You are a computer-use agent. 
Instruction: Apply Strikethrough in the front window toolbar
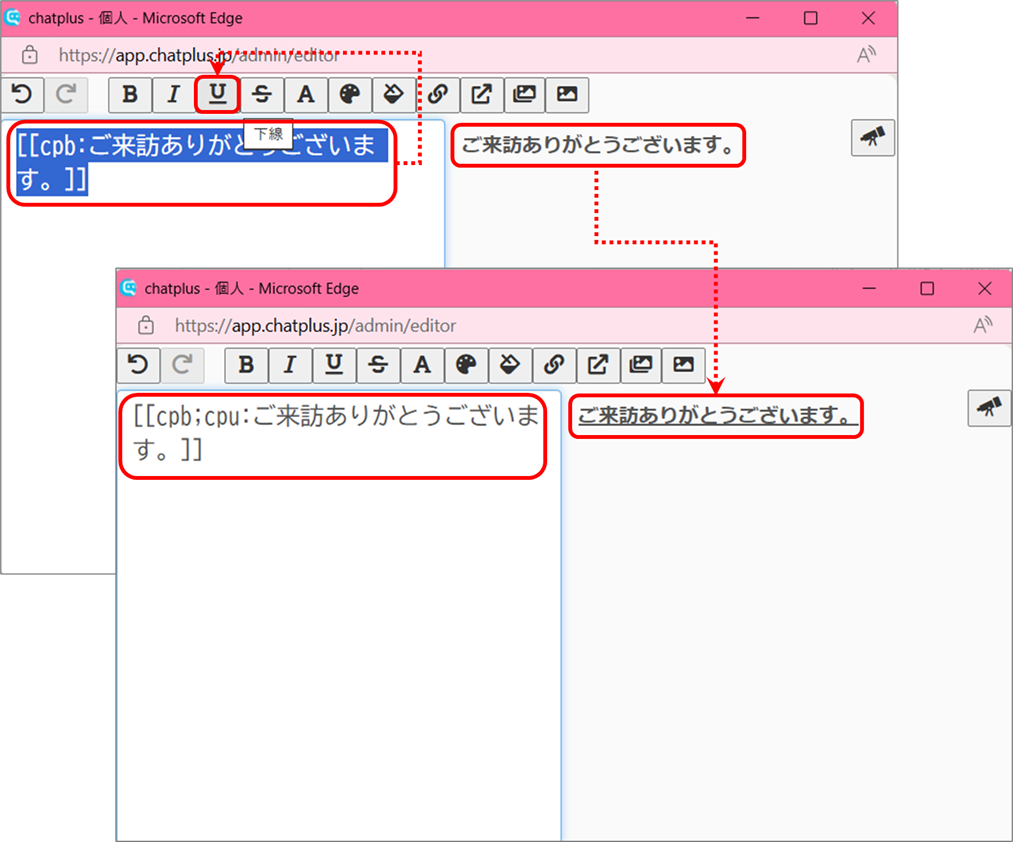coord(378,365)
